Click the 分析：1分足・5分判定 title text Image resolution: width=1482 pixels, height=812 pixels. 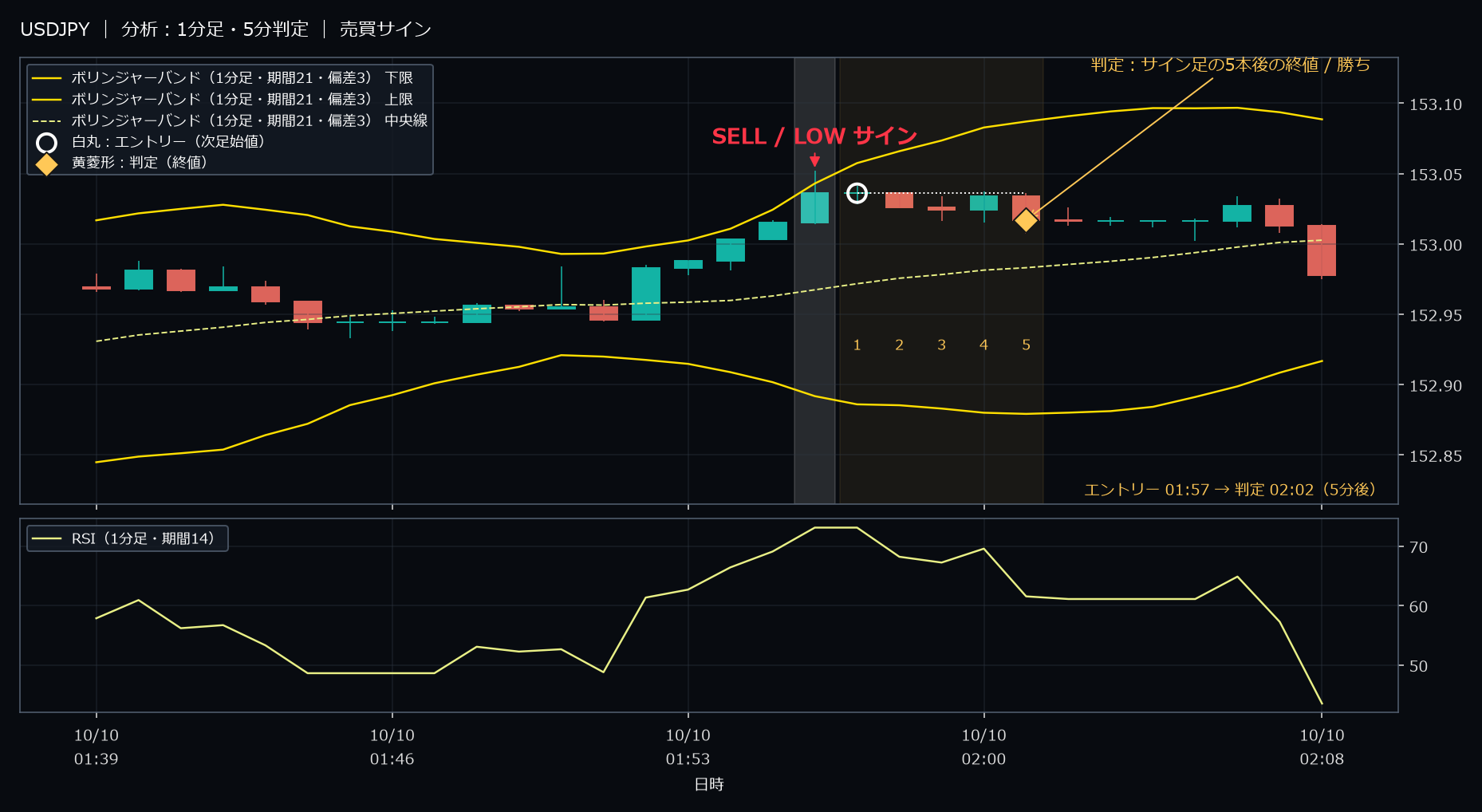click(x=215, y=30)
